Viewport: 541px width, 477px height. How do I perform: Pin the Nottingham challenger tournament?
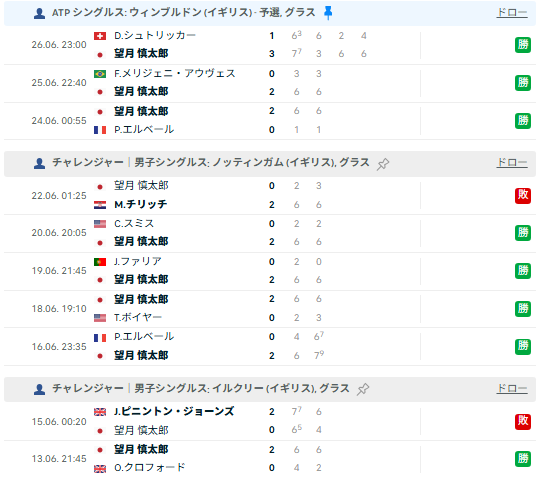click(383, 163)
